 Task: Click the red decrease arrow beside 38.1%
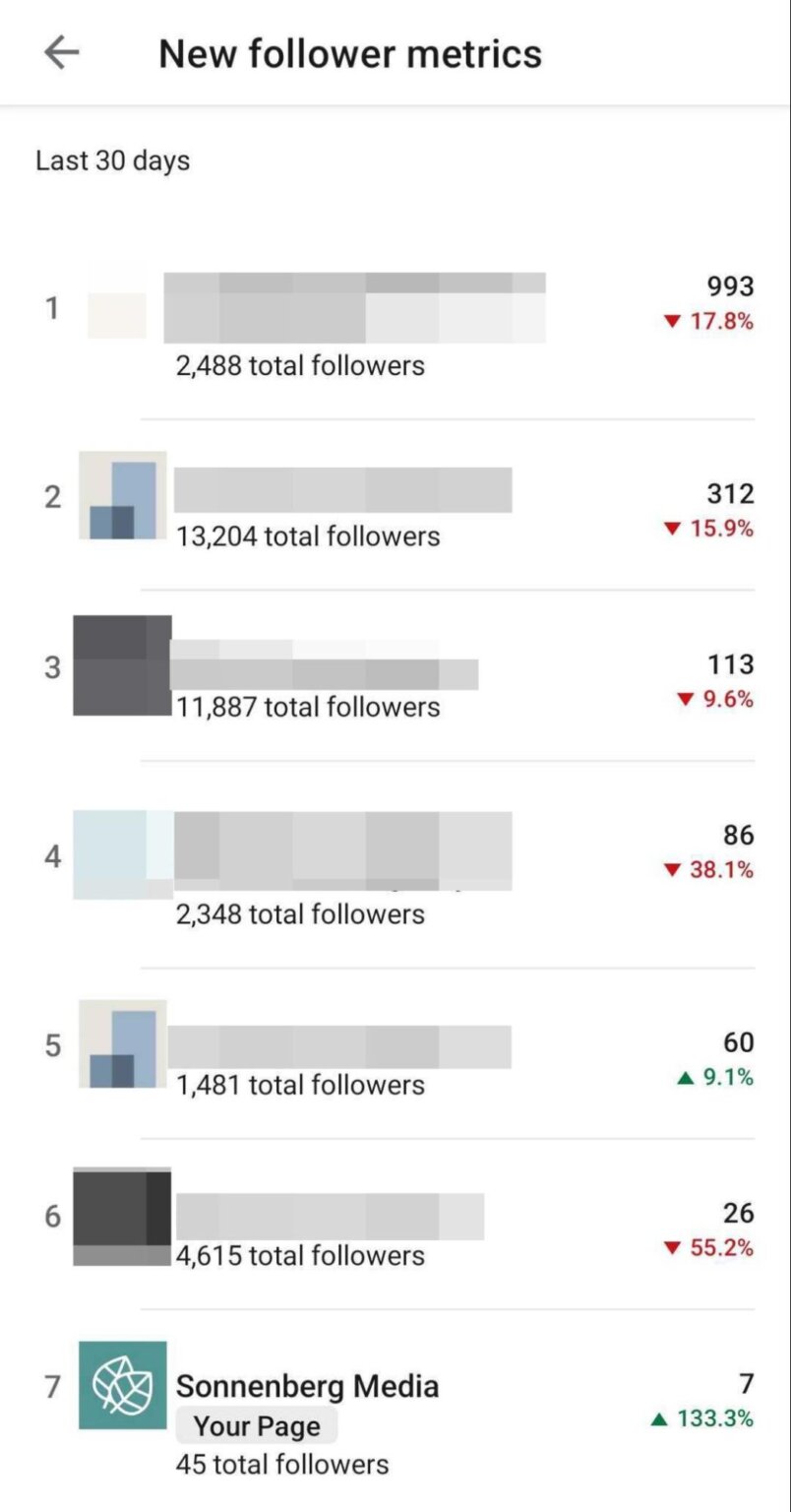coord(672,870)
